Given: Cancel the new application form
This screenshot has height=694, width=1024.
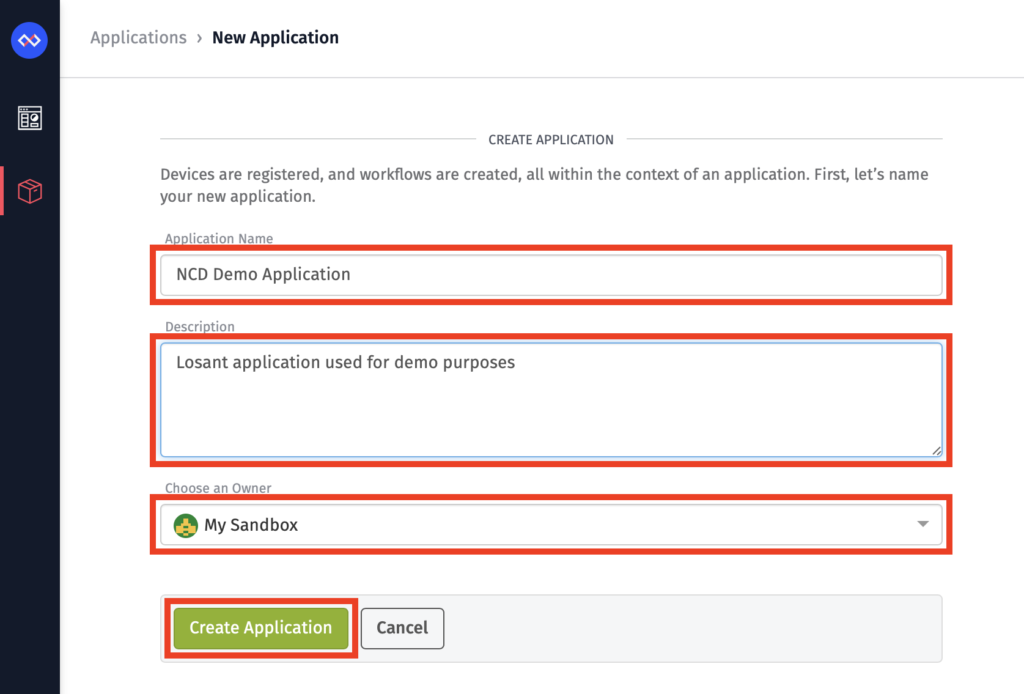Looking at the screenshot, I should coord(402,628).
